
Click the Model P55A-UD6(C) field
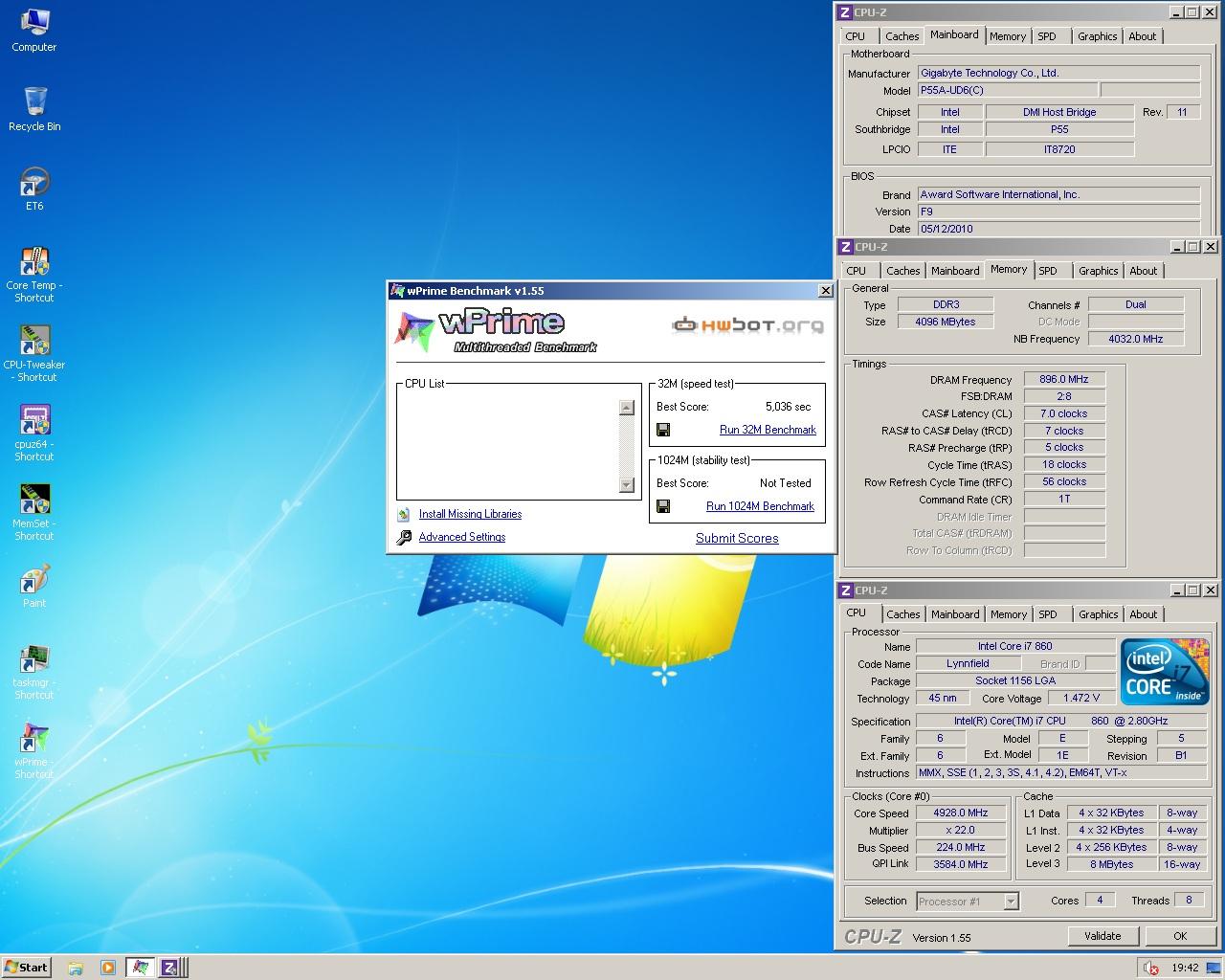(x=1007, y=90)
